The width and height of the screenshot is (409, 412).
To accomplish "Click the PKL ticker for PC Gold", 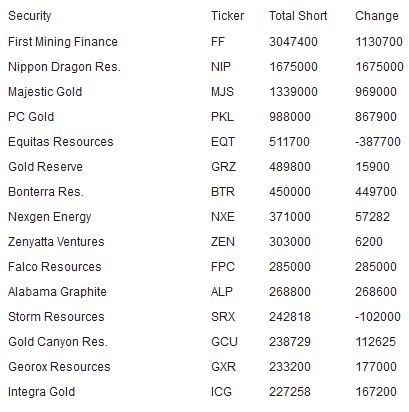I will pyautogui.click(x=222, y=117).
